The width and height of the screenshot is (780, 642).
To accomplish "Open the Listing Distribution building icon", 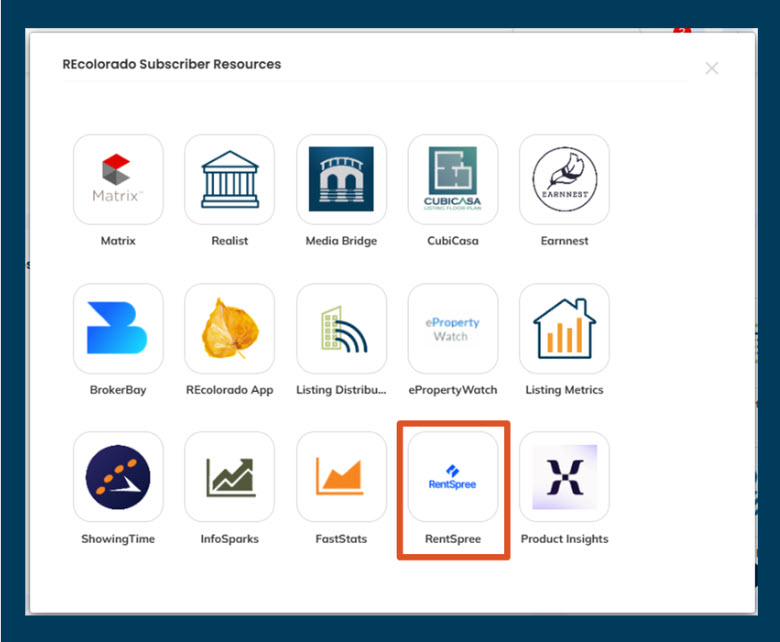I will click(x=341, y=329).
